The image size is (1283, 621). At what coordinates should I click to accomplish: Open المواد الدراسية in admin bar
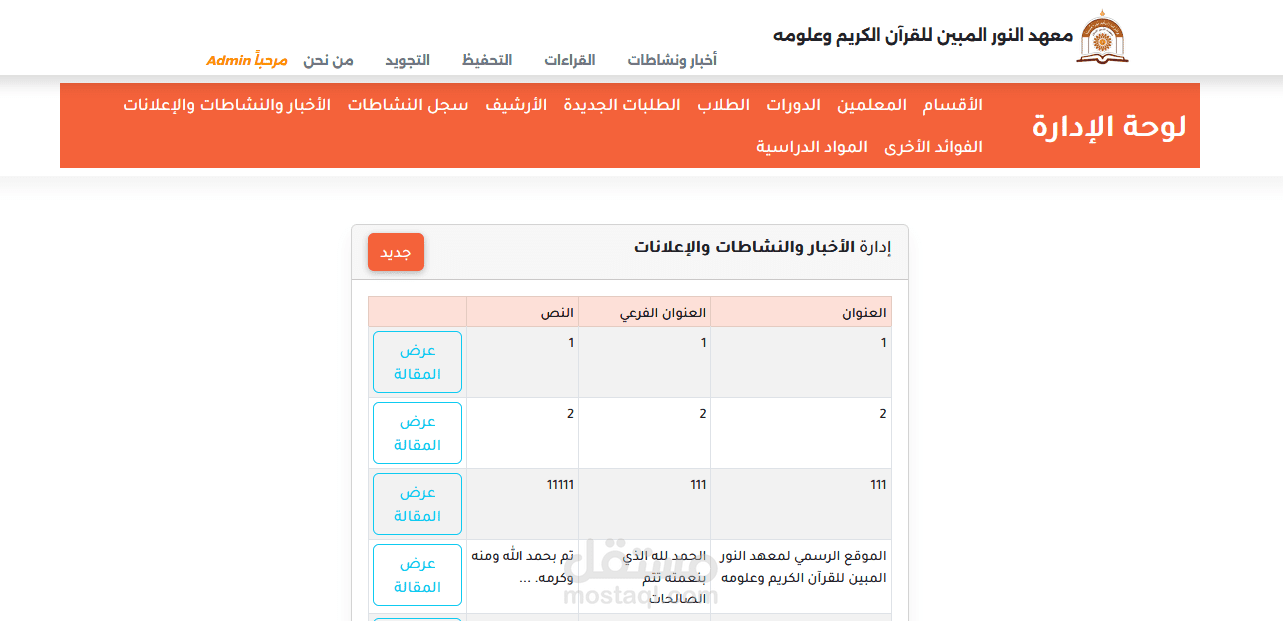(812, 146)
